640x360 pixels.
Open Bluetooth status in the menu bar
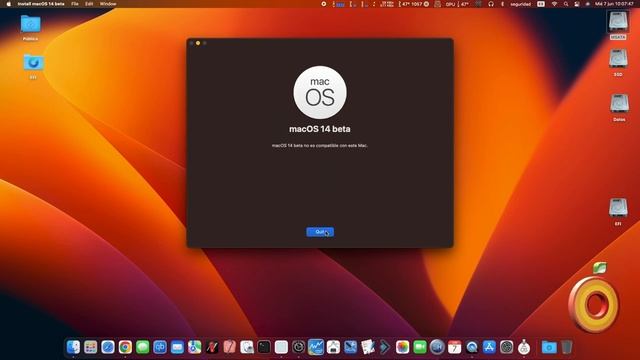(502, 4)
